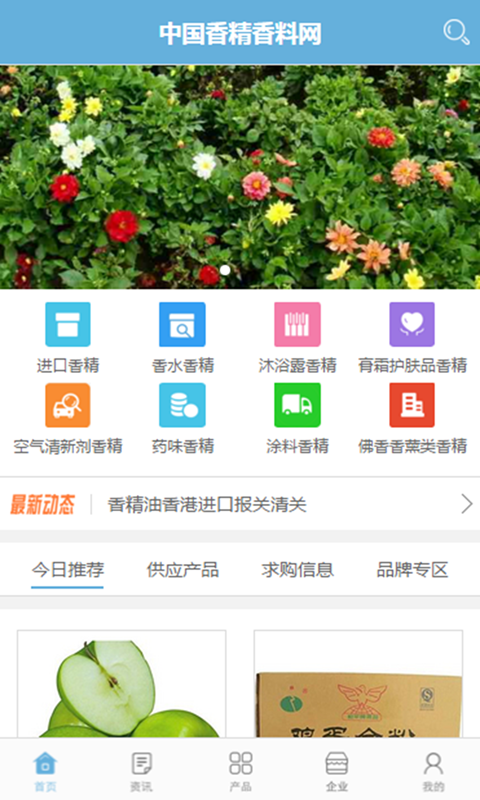The height and width of the screenshot is (800, 480).
Task: Switch to the 品牌专区 tab
Action: 412,570
